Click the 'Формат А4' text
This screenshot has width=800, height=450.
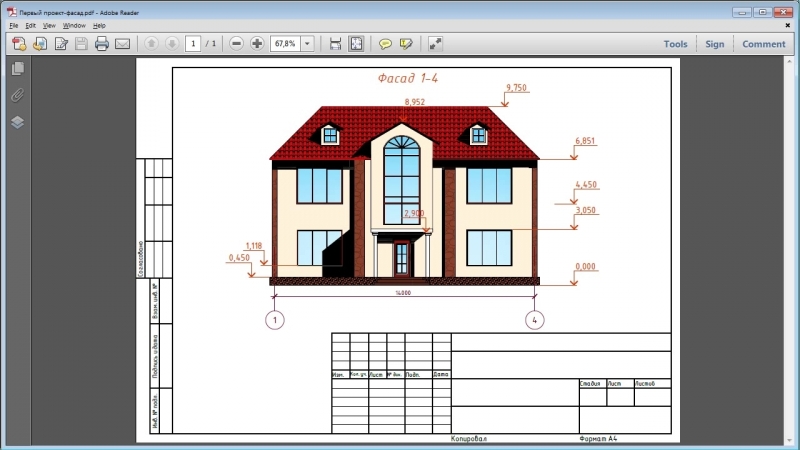click(598, 438)
